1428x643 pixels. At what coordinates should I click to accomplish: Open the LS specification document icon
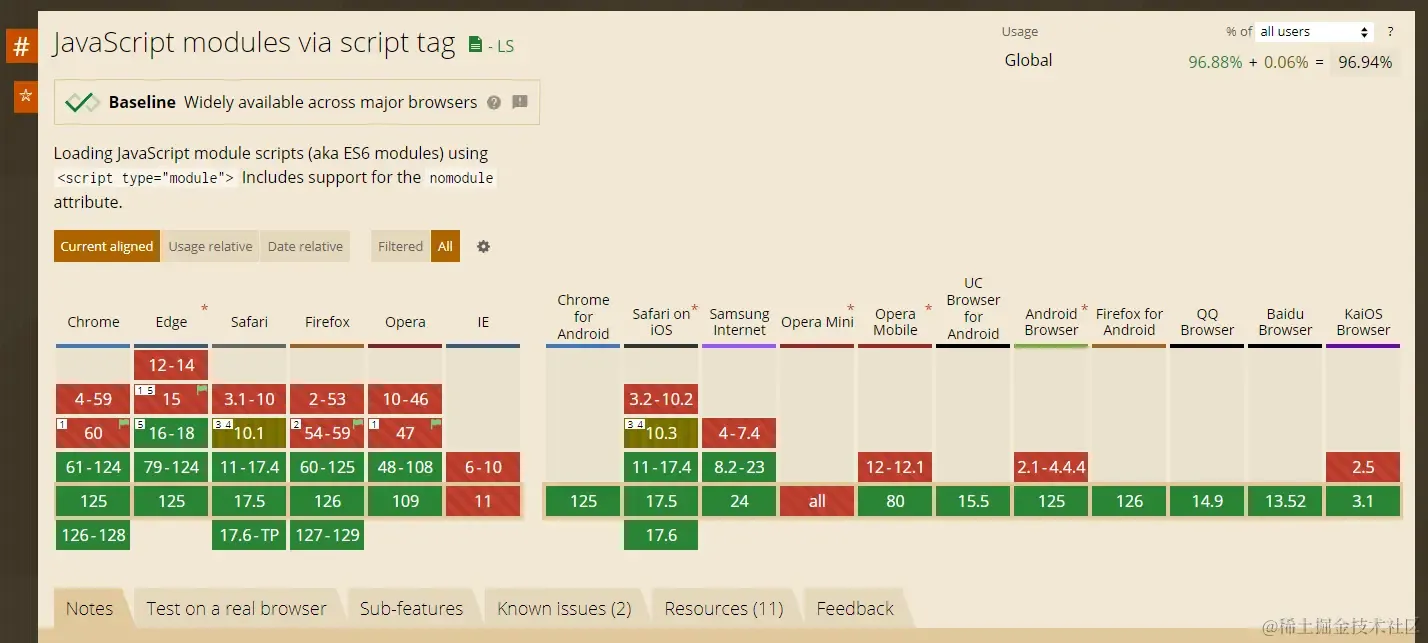pyautogui.click(x=476, y=45)
